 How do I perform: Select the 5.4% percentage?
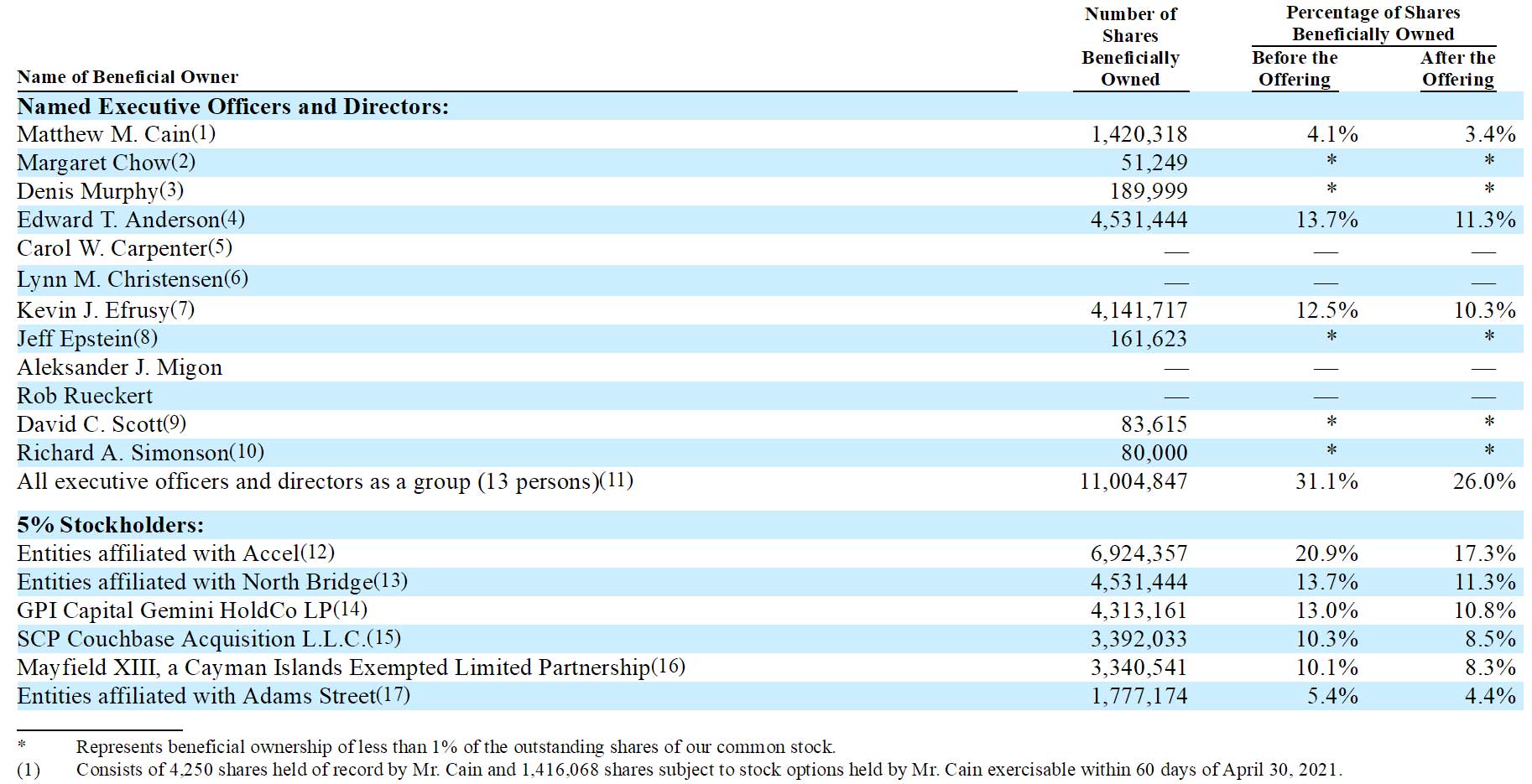click(x=1332, y=696)
